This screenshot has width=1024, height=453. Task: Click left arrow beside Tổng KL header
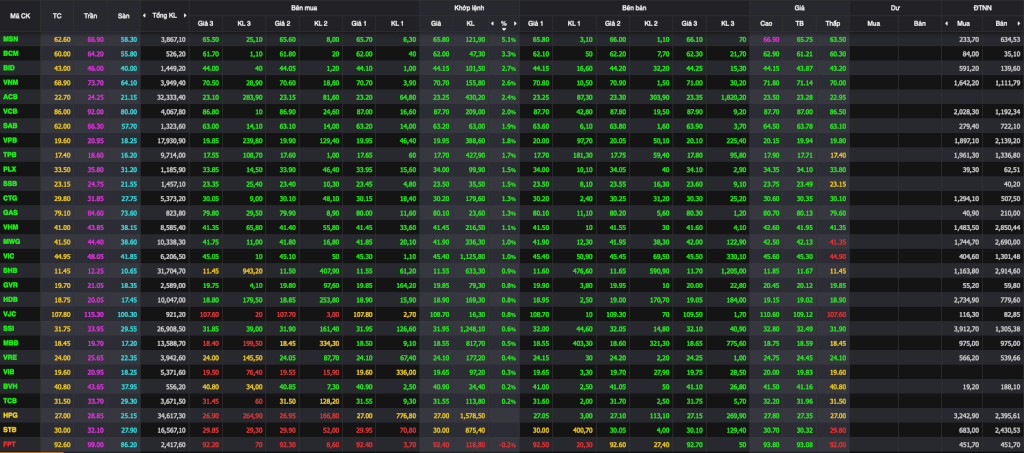(146, 14)
